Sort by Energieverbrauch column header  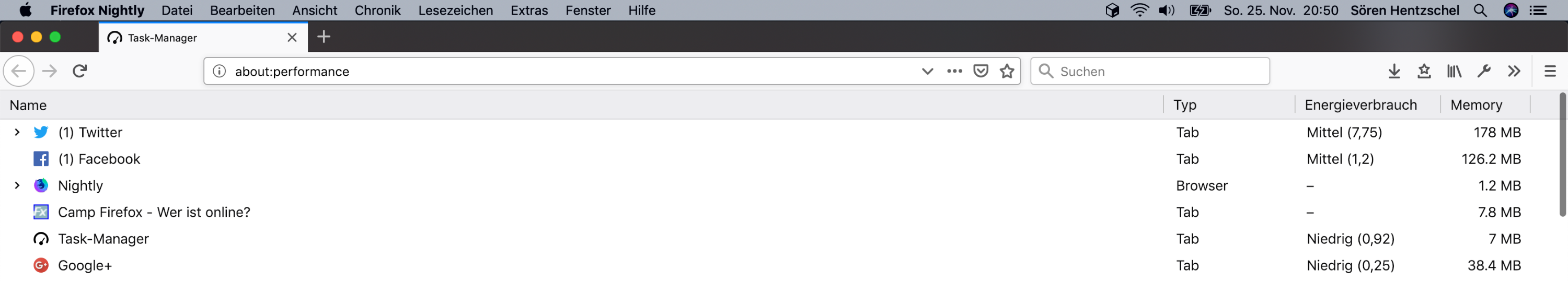pos(1361,105)
